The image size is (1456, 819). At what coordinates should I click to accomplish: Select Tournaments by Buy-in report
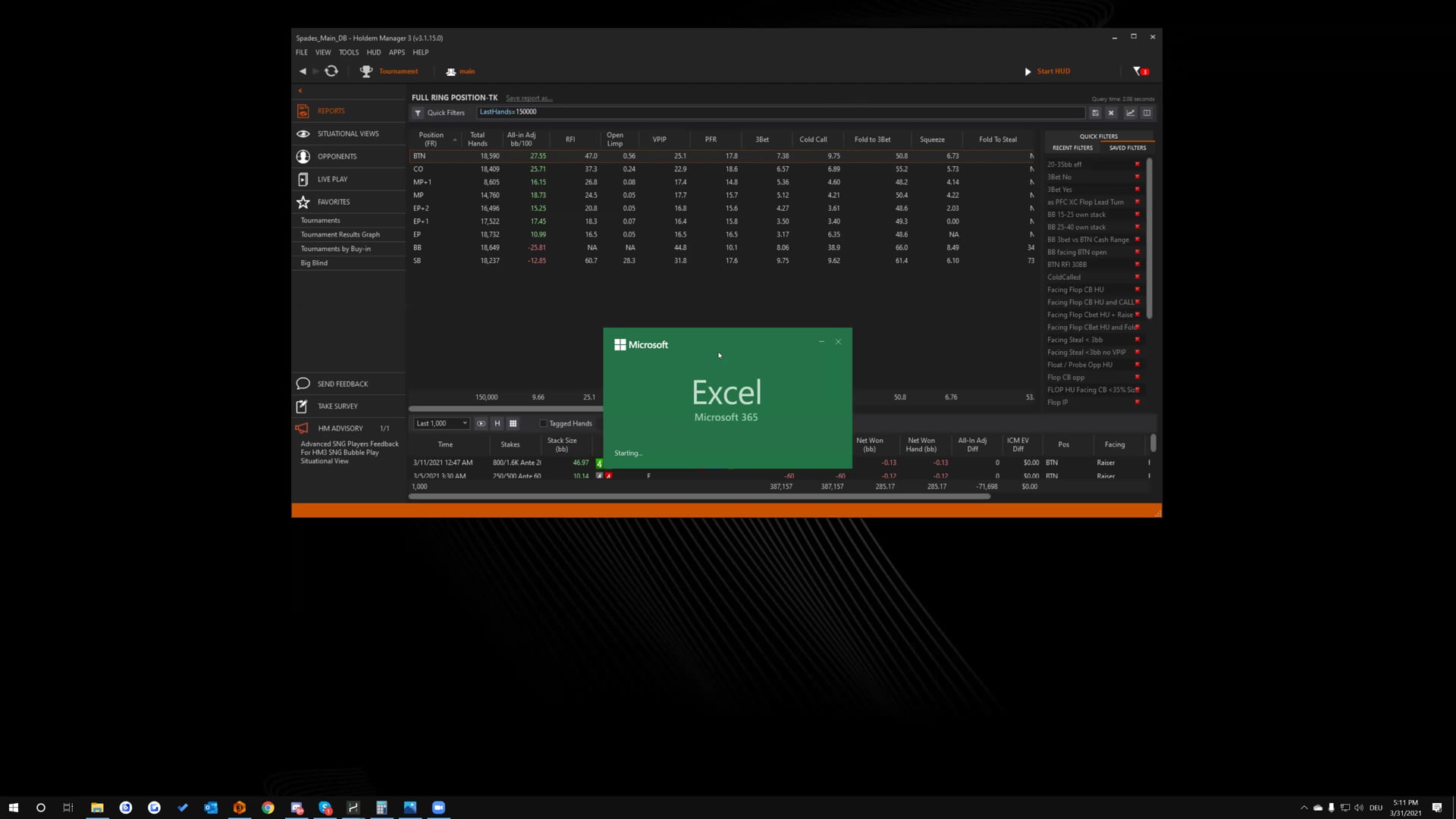pyautogui.click(x=335, y=249)
